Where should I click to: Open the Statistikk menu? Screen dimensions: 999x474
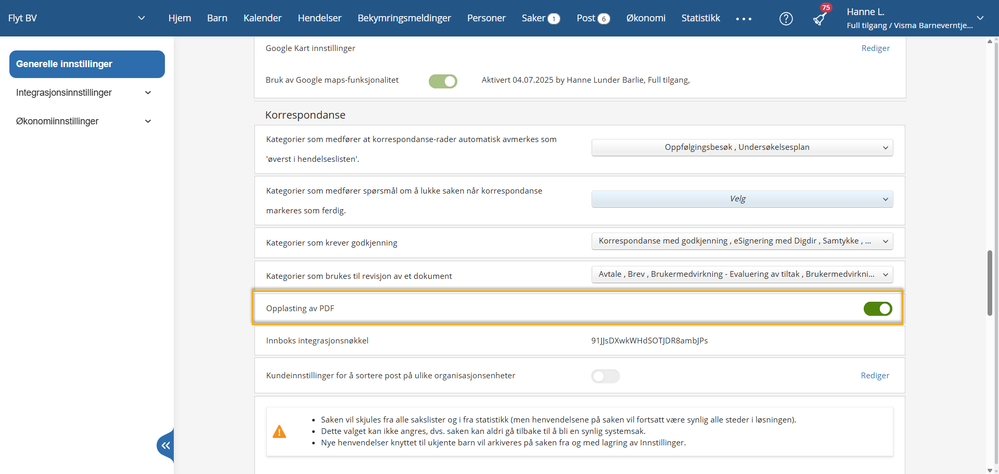pos(701,18)
